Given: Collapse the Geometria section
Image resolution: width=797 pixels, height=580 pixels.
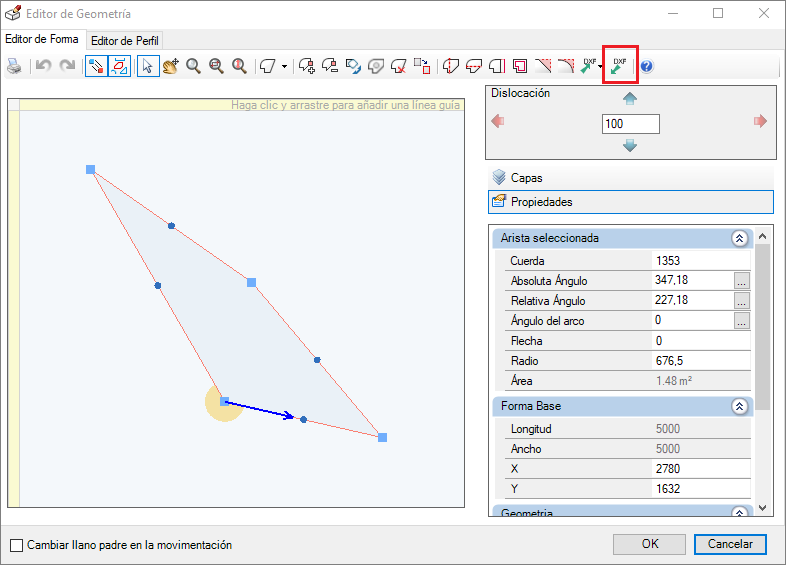Looking at the screenshot, I should [x=740, y=512].
